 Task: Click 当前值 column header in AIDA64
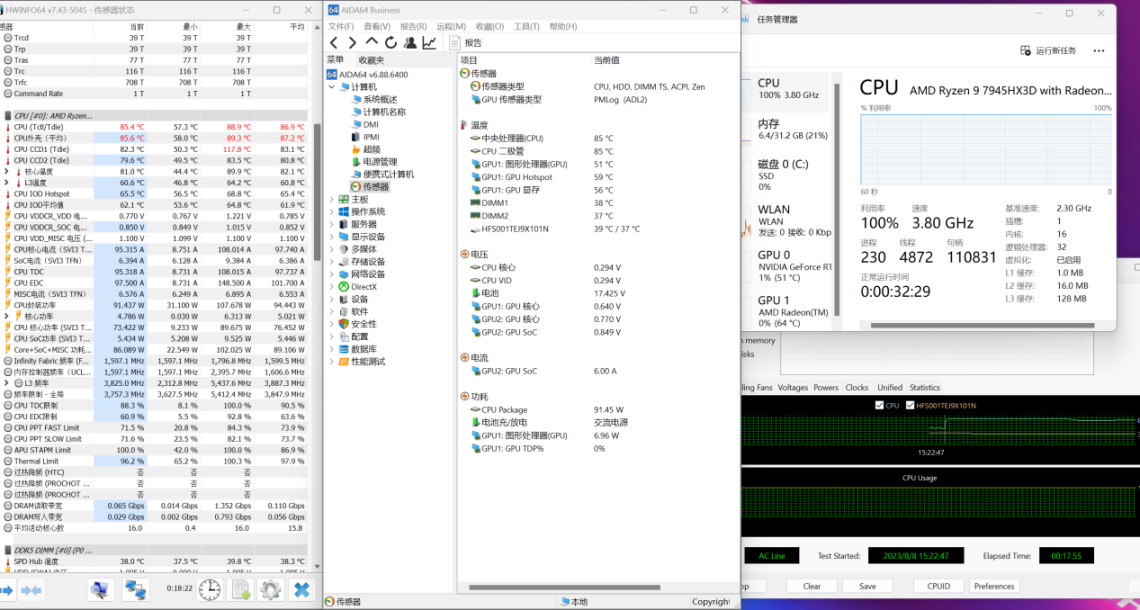click(607, 60)
